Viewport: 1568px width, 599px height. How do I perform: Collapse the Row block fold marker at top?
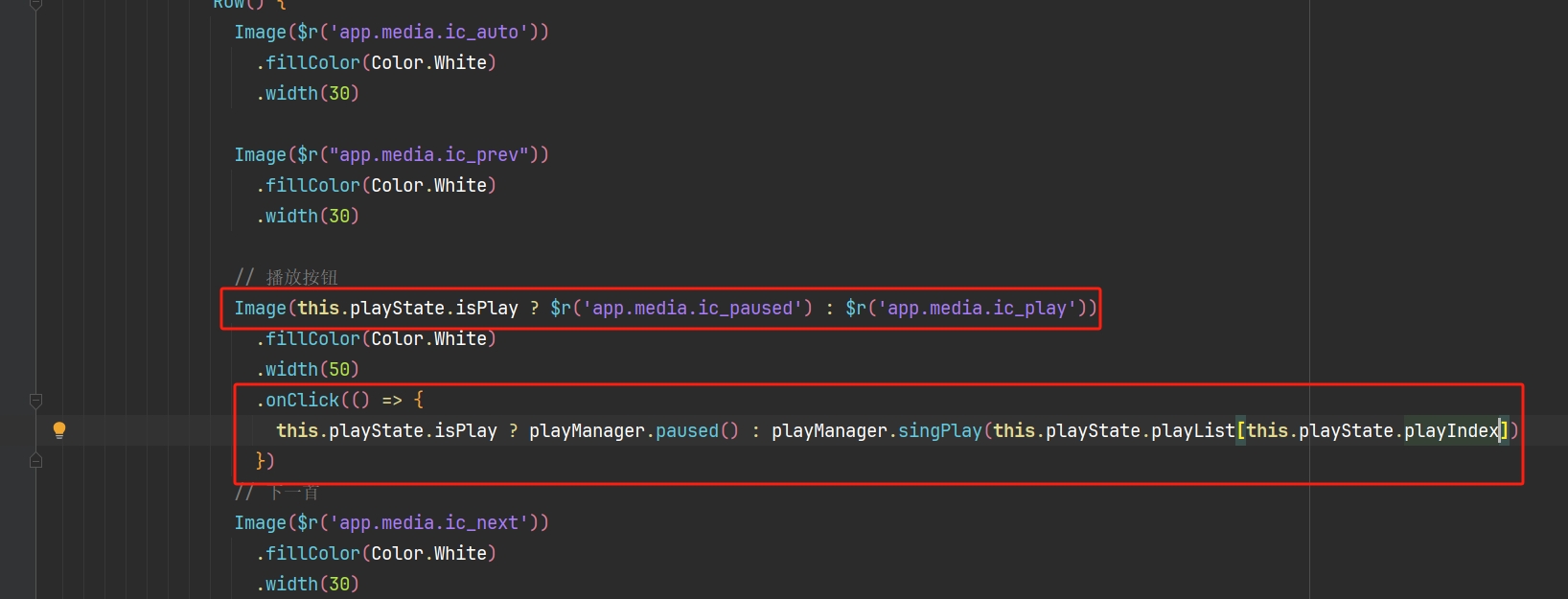coord(35,4)
